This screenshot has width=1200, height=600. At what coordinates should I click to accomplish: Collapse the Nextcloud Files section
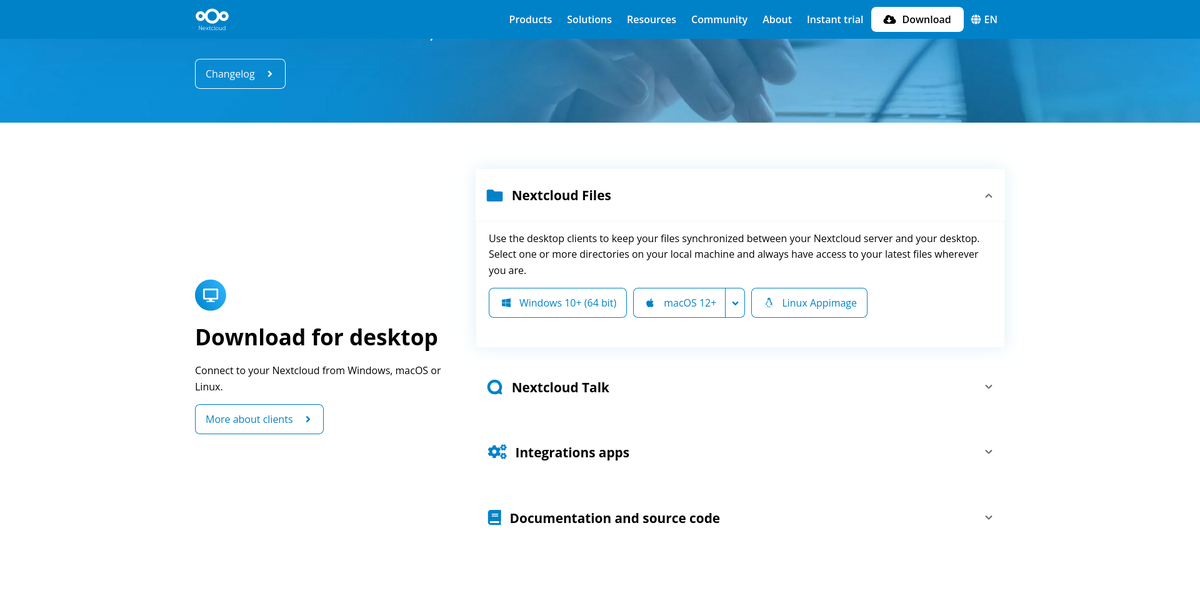coord(988,194)
